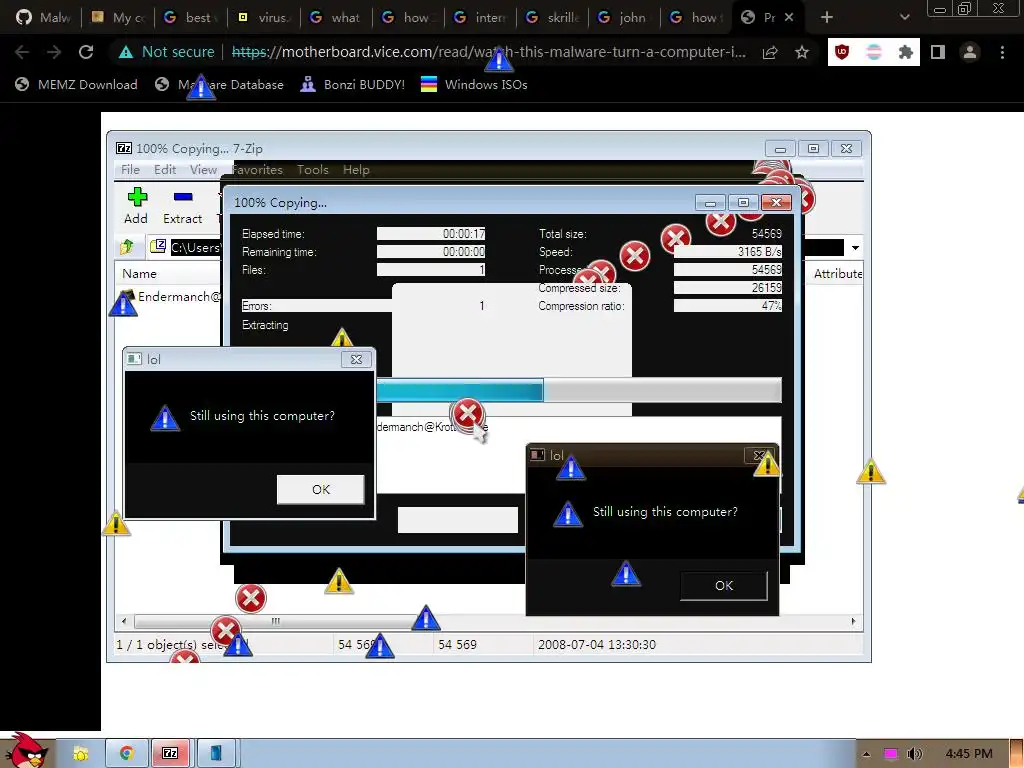This screenshot has height=768, width=1024.
Task: Toggle the browser side panel
Action: click(938, 52)
